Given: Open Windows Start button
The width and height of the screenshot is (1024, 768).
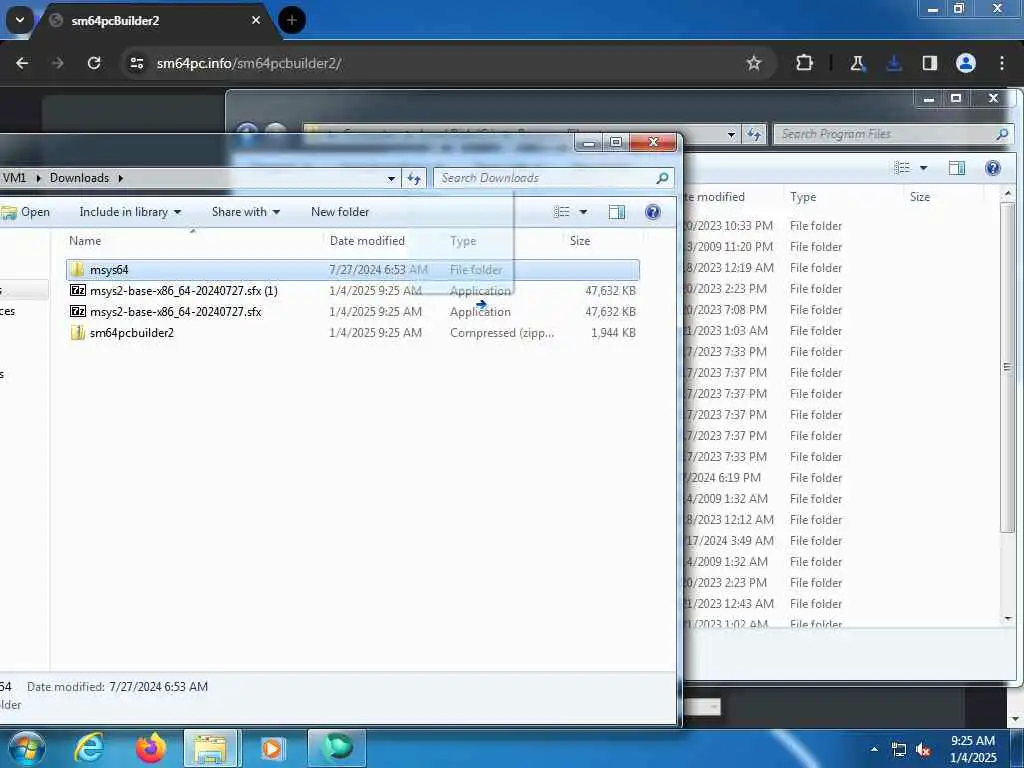Looking at the screenshot, I should [26, 748].
